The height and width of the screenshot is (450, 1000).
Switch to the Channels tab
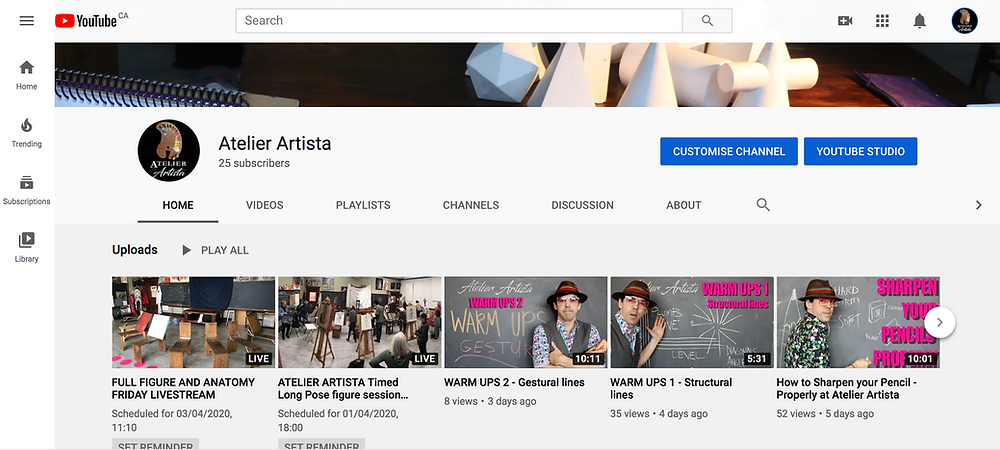coord(471,205)
